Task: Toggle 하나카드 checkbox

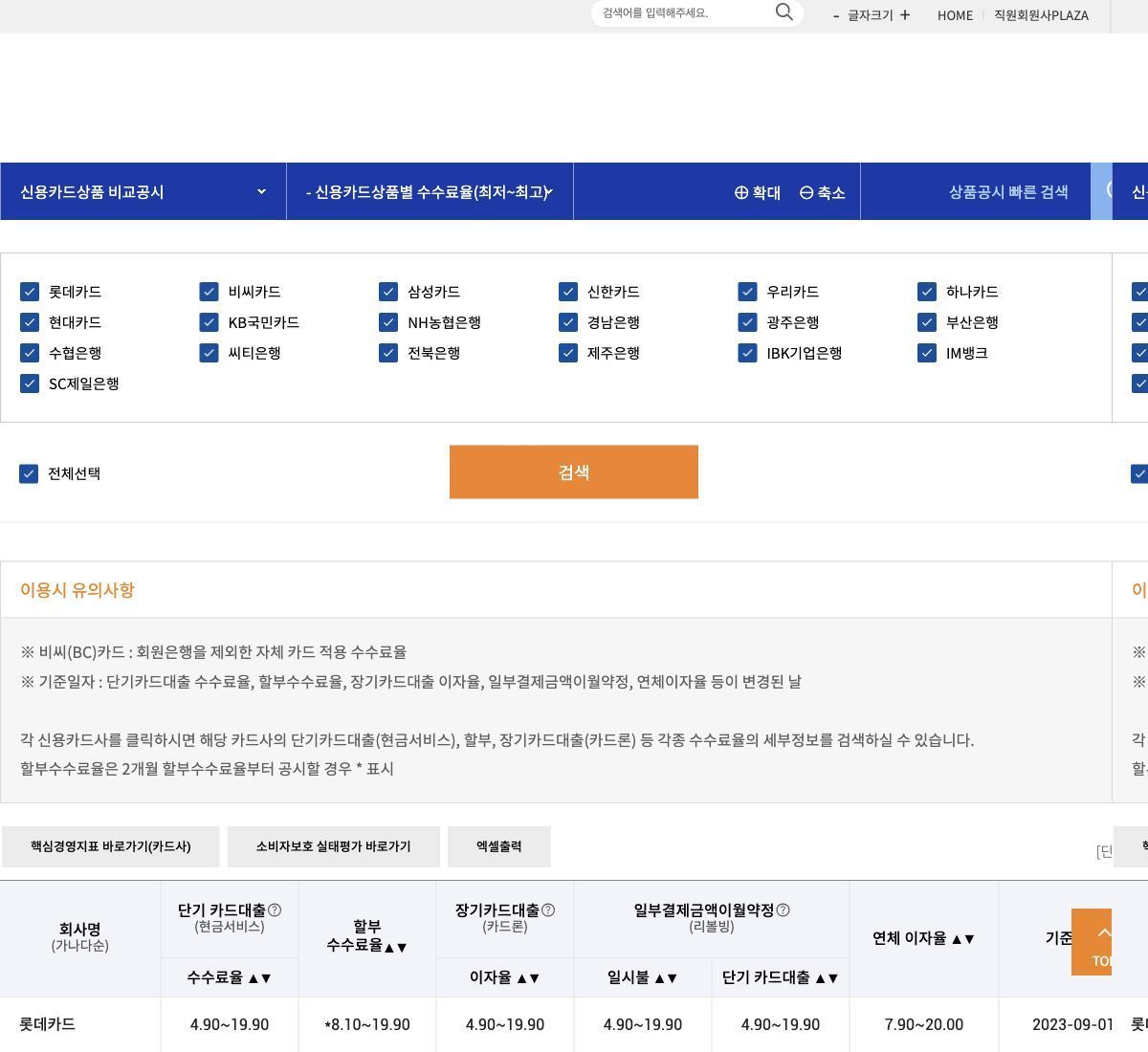Action: pos(926,292)
